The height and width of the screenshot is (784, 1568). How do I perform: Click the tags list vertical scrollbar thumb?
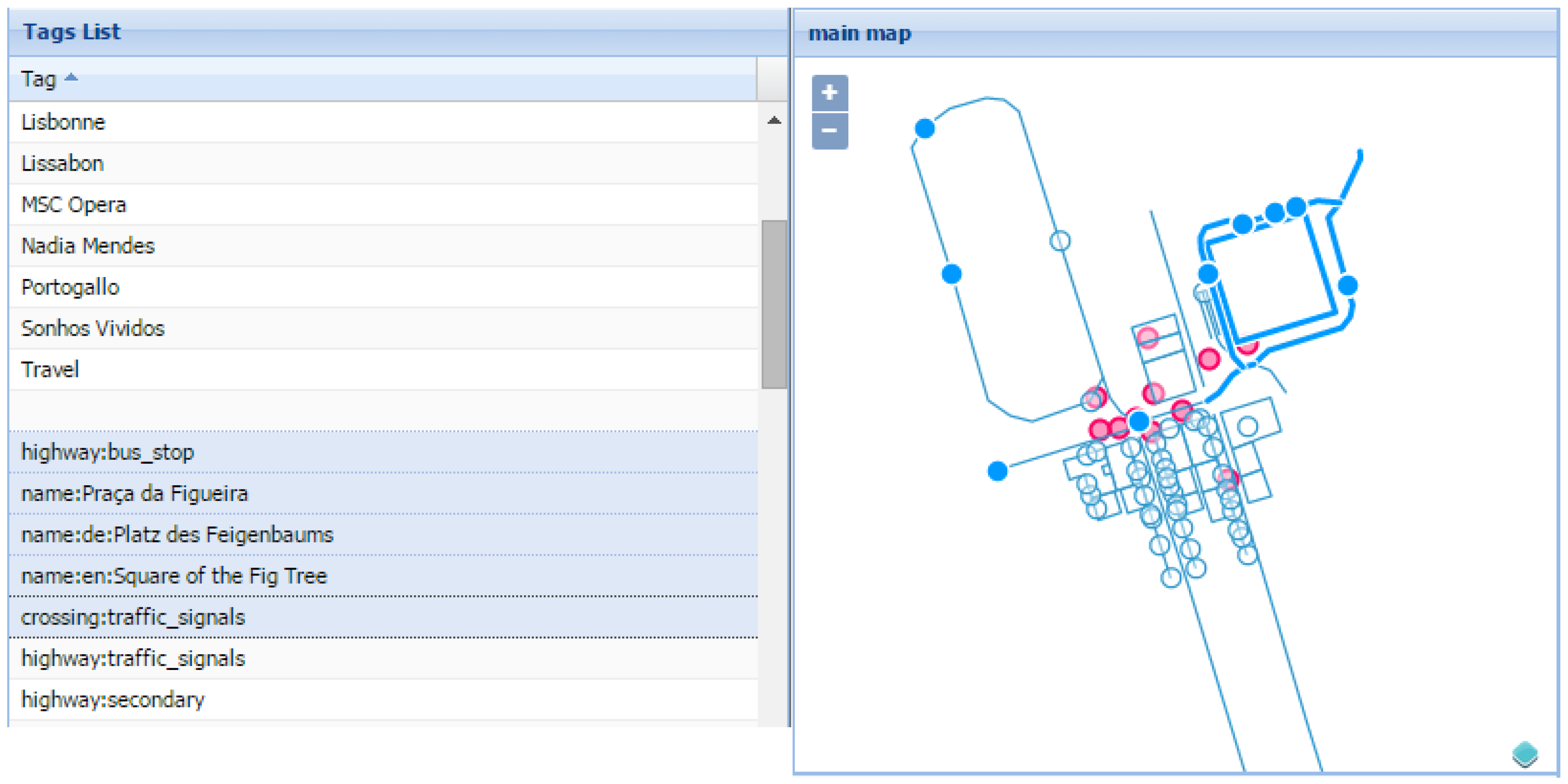(x=774, y=304)
